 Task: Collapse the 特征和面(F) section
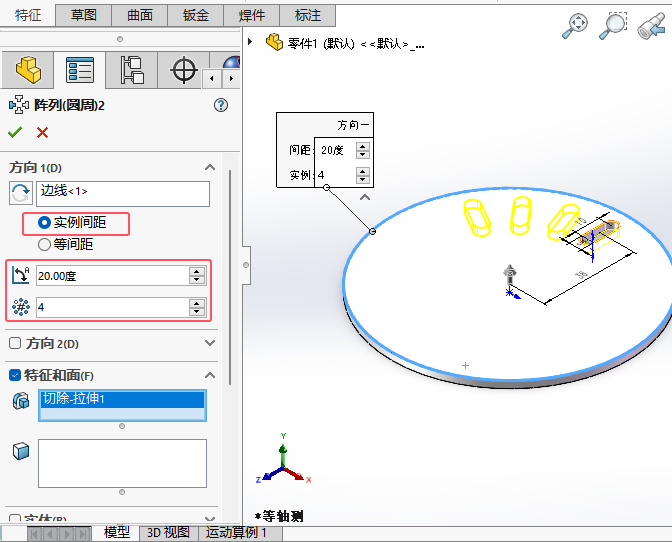point(210,375)
